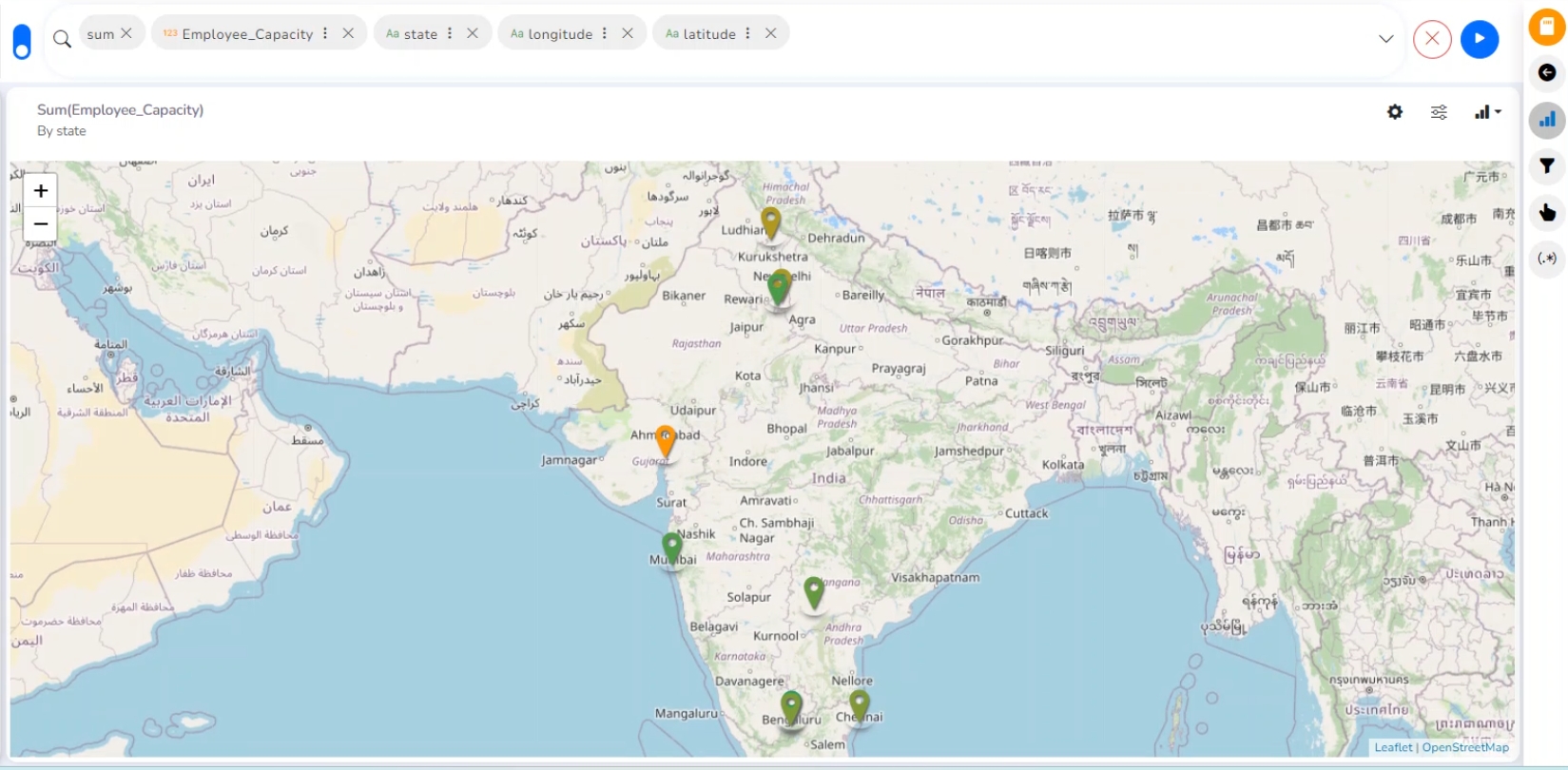
Task: Clear the query with the red X button
Action: pyautogui.click(x=1431, y=39)
